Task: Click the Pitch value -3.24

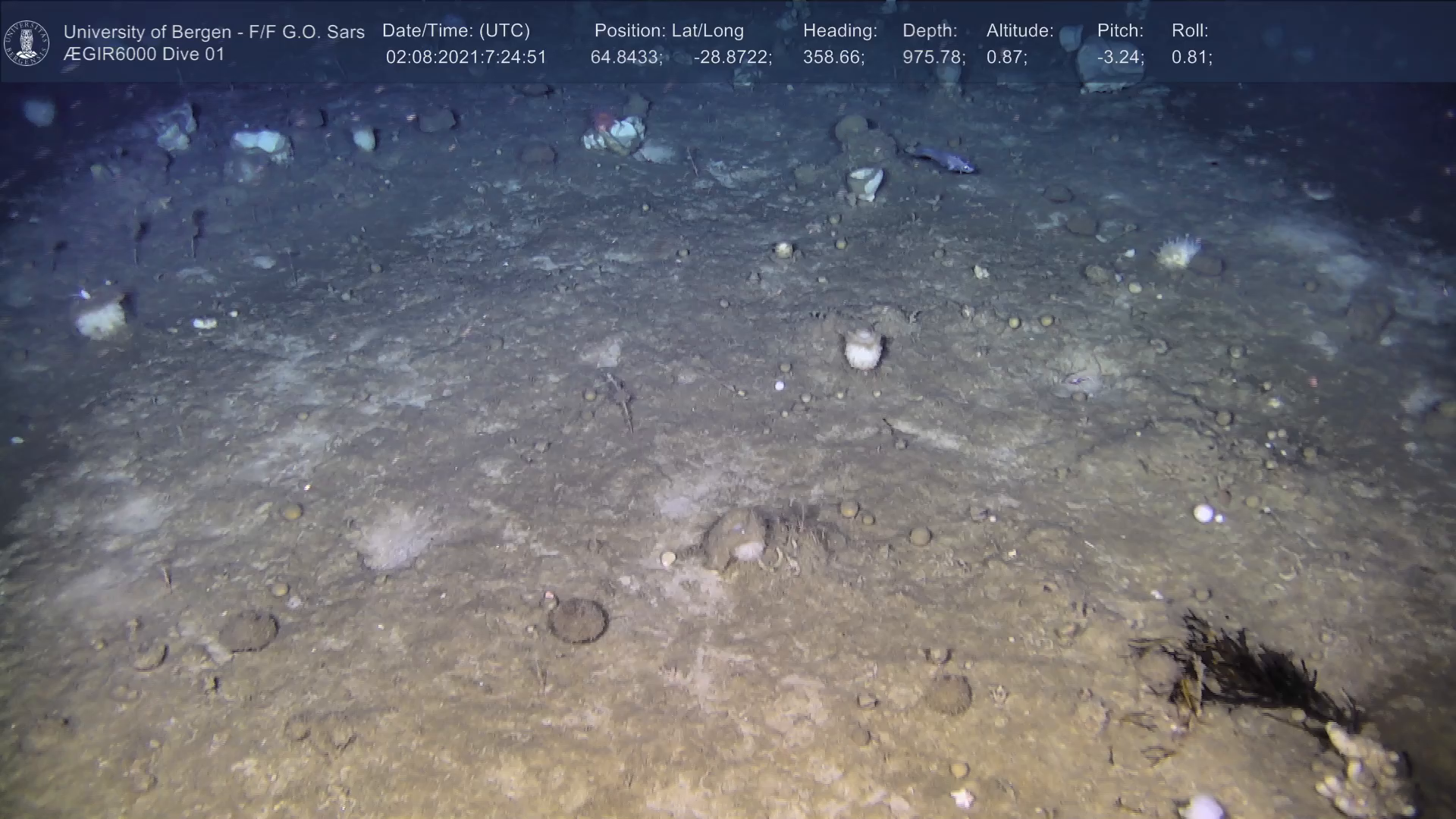Action: coord(1120,58)
